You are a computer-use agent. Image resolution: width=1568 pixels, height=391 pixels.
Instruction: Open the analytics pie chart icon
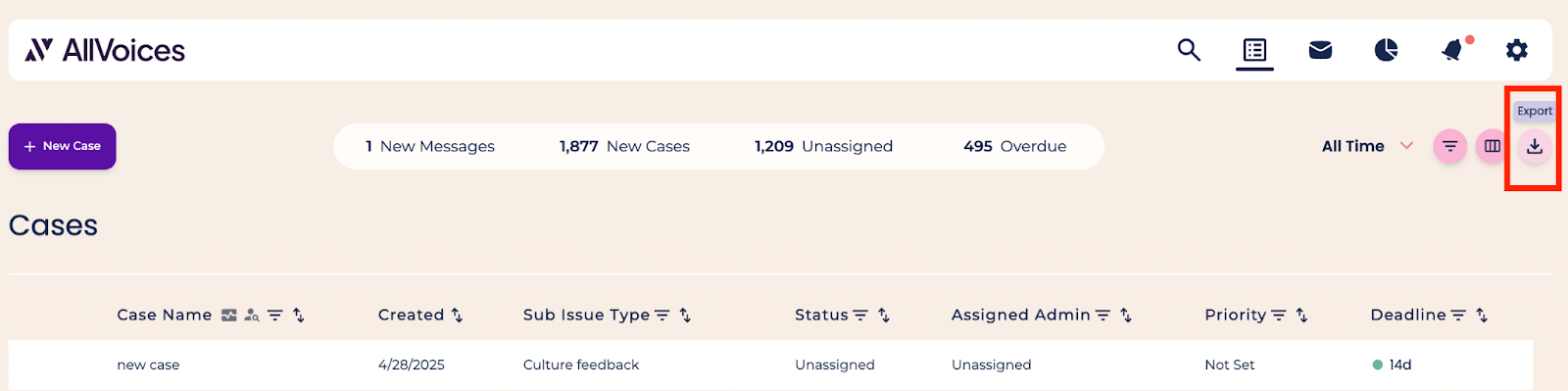1386,50
